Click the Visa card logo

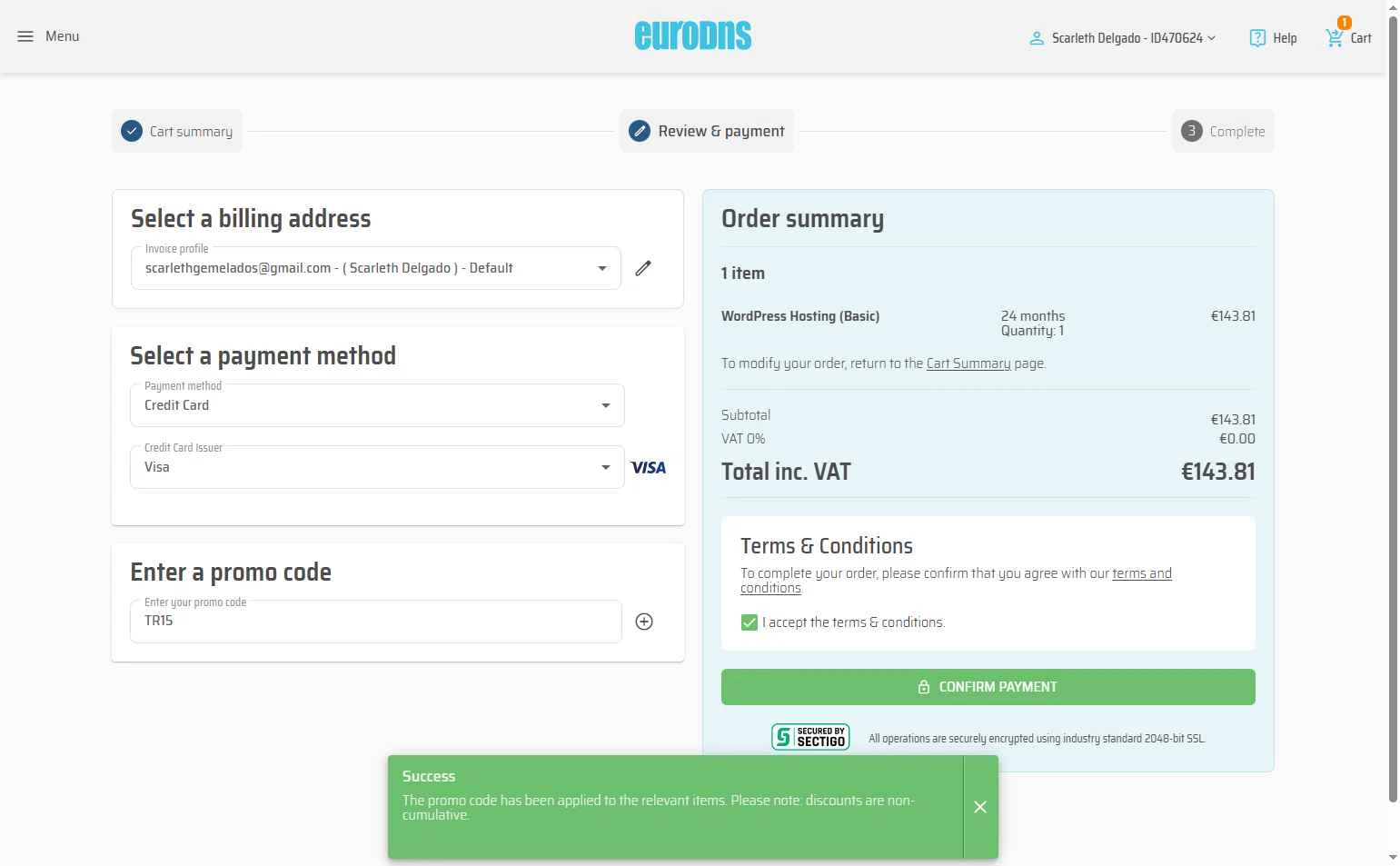(x=649, y=467)
